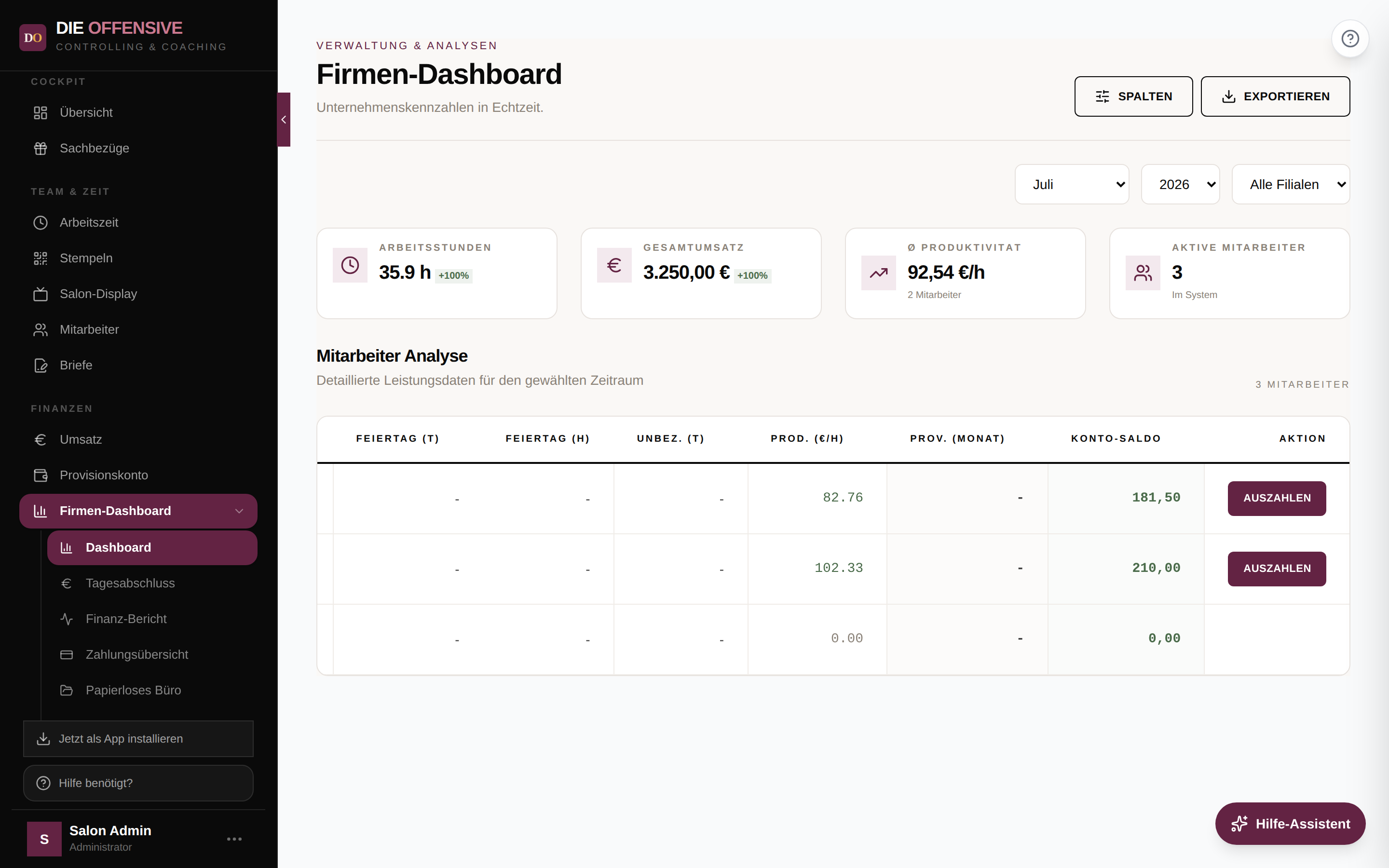Click the Papierloses Büro folder icon
Screen dimensions: 1389x868
point(67,690)
